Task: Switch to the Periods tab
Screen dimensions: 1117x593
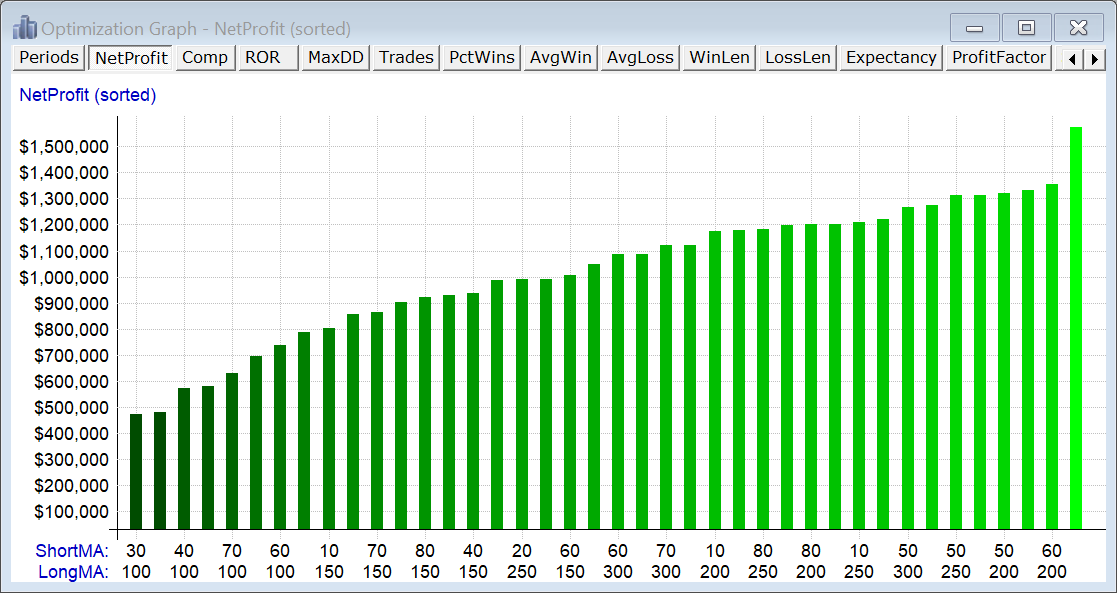Action: (49, 58)
